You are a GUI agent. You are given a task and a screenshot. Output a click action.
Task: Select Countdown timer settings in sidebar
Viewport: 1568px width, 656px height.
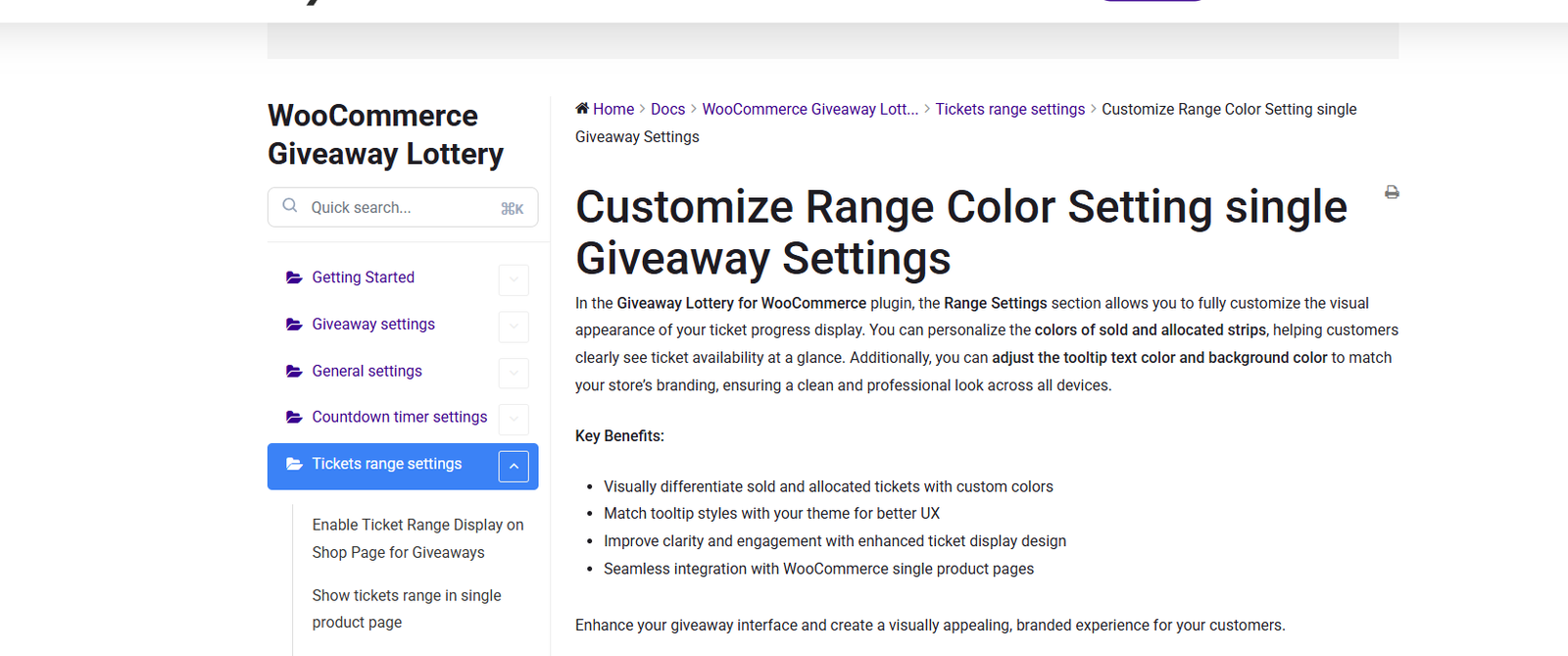(399, 417)
